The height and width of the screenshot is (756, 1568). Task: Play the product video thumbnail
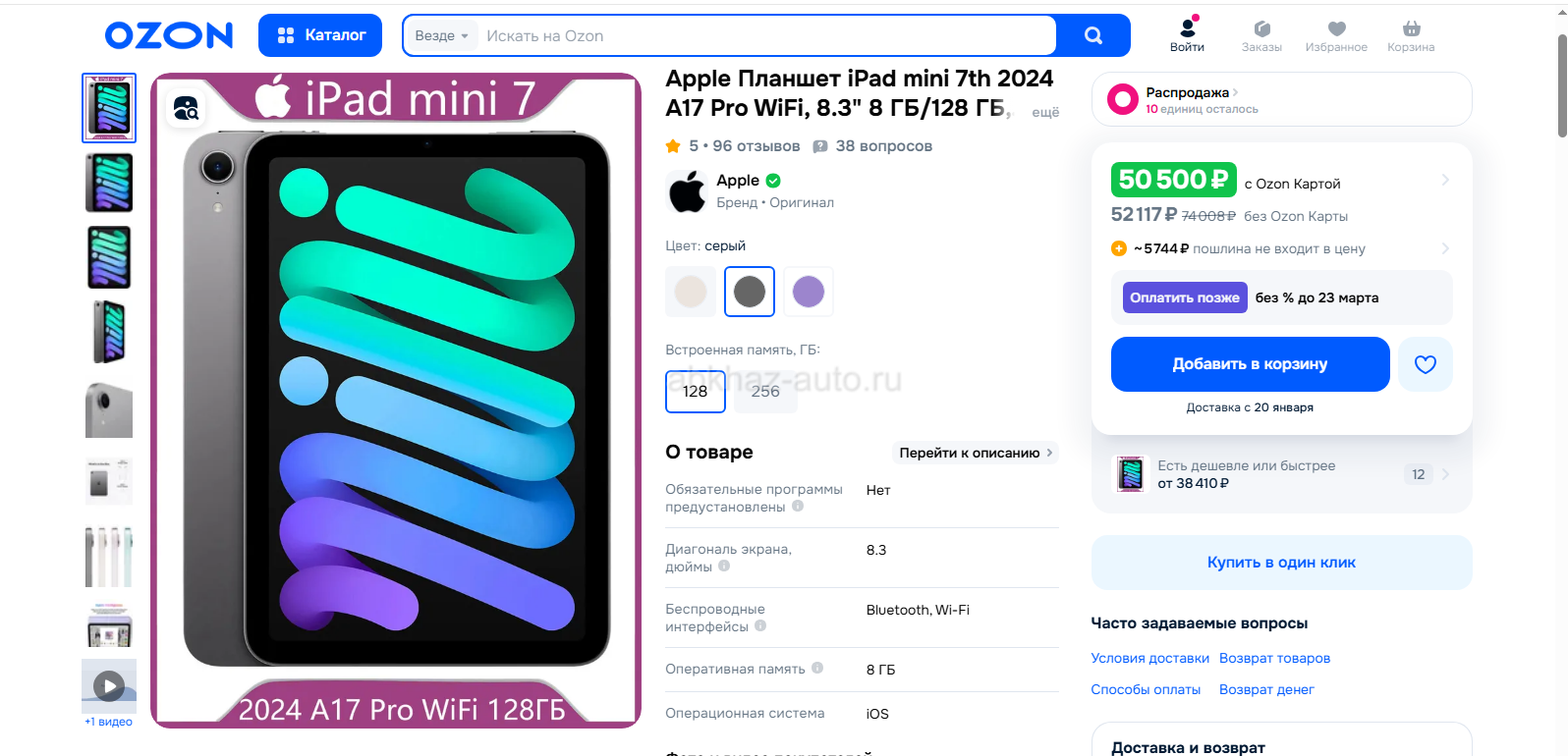pos(109,685)
